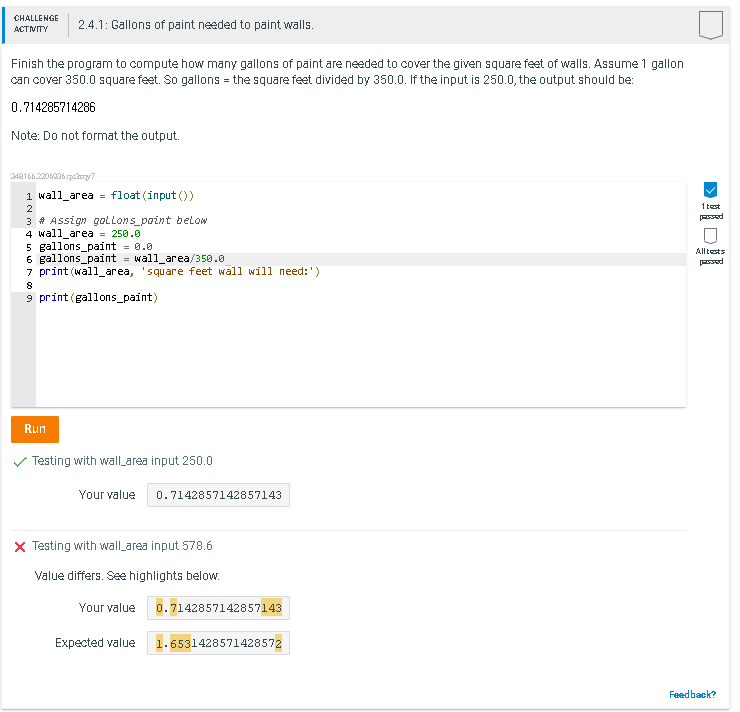Click the example output 0.714285714286
This screenshot has height=712, width=740.
pos(53,108)
